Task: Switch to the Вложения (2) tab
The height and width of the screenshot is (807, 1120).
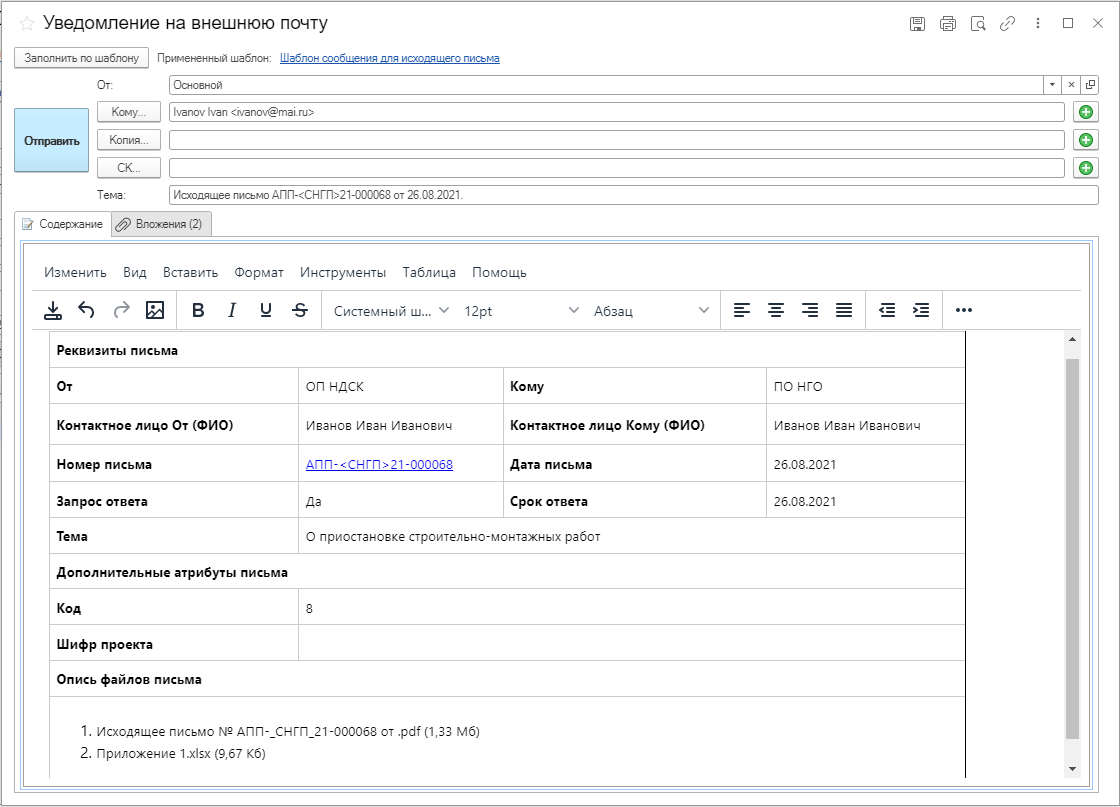Action: click(161, 224)
